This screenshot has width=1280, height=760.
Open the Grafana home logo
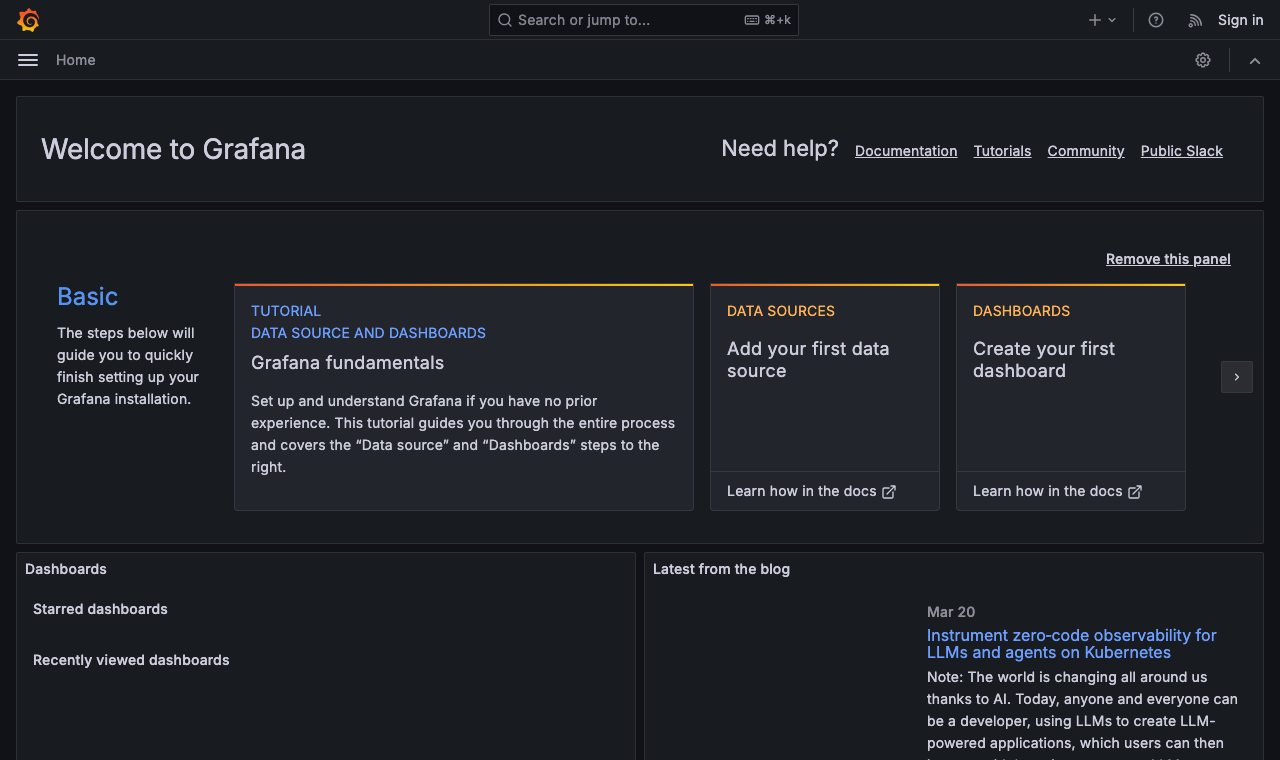point(28,20)
